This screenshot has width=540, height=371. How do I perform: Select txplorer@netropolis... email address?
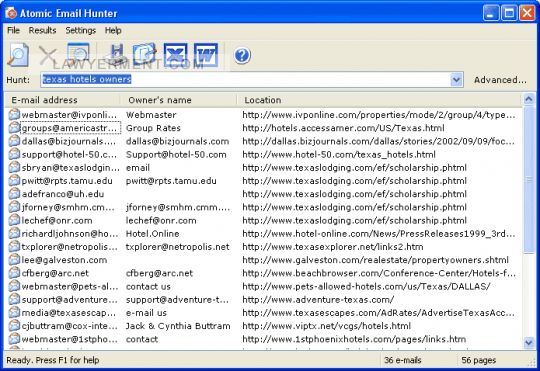(70, 247)
